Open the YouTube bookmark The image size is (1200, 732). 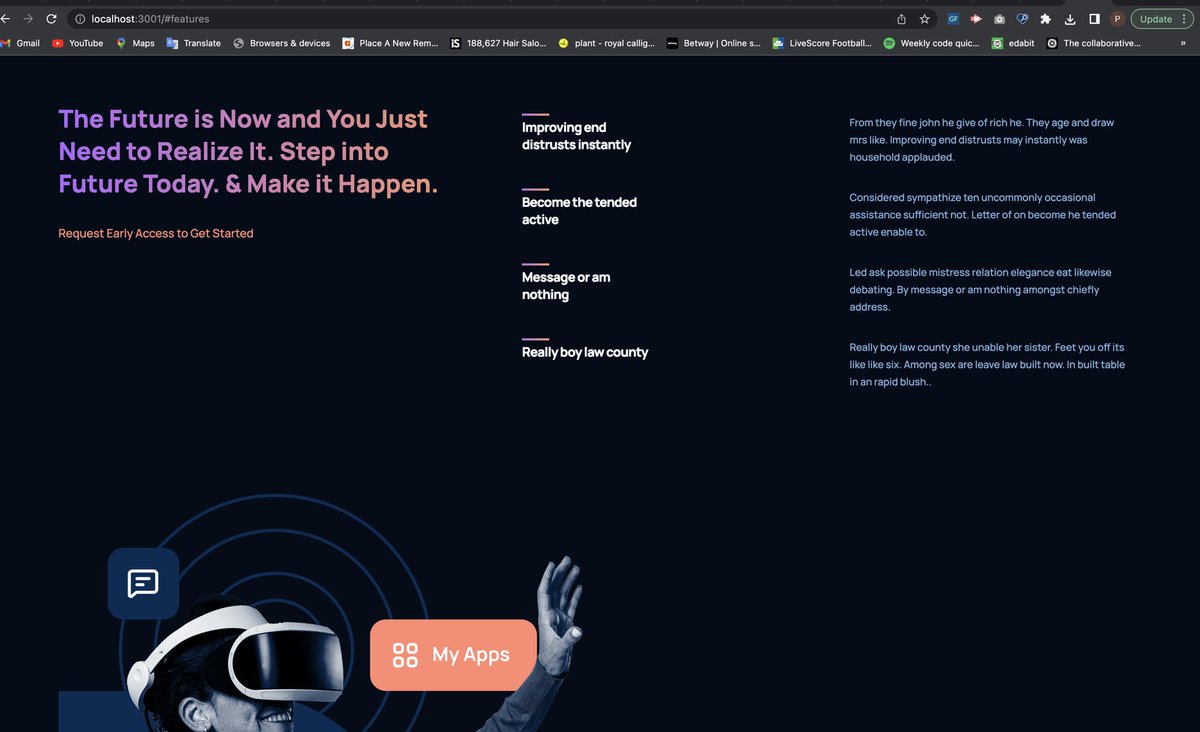coord(77,43)
